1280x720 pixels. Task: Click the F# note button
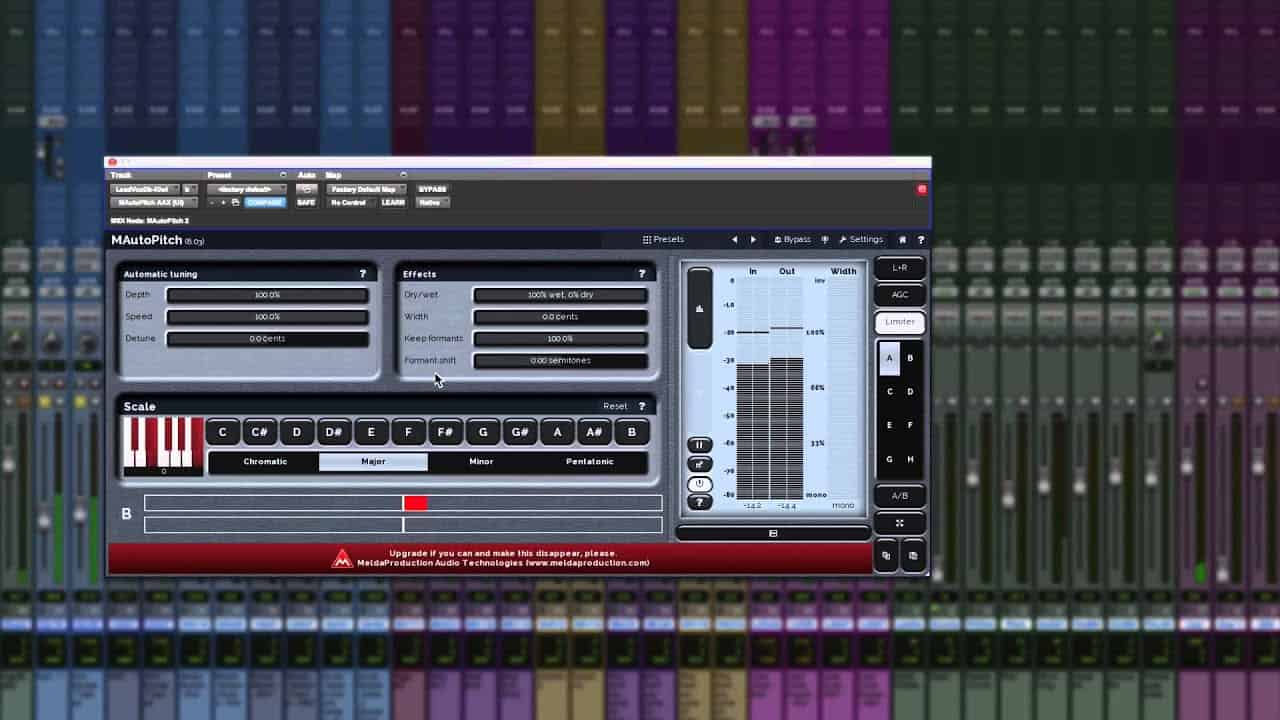(445, 432)
